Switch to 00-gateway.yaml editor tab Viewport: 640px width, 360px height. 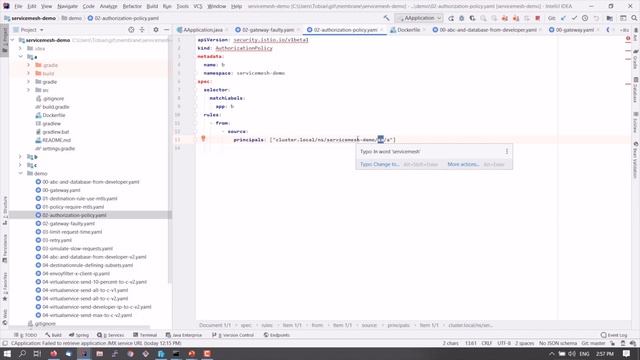point(574,30)
